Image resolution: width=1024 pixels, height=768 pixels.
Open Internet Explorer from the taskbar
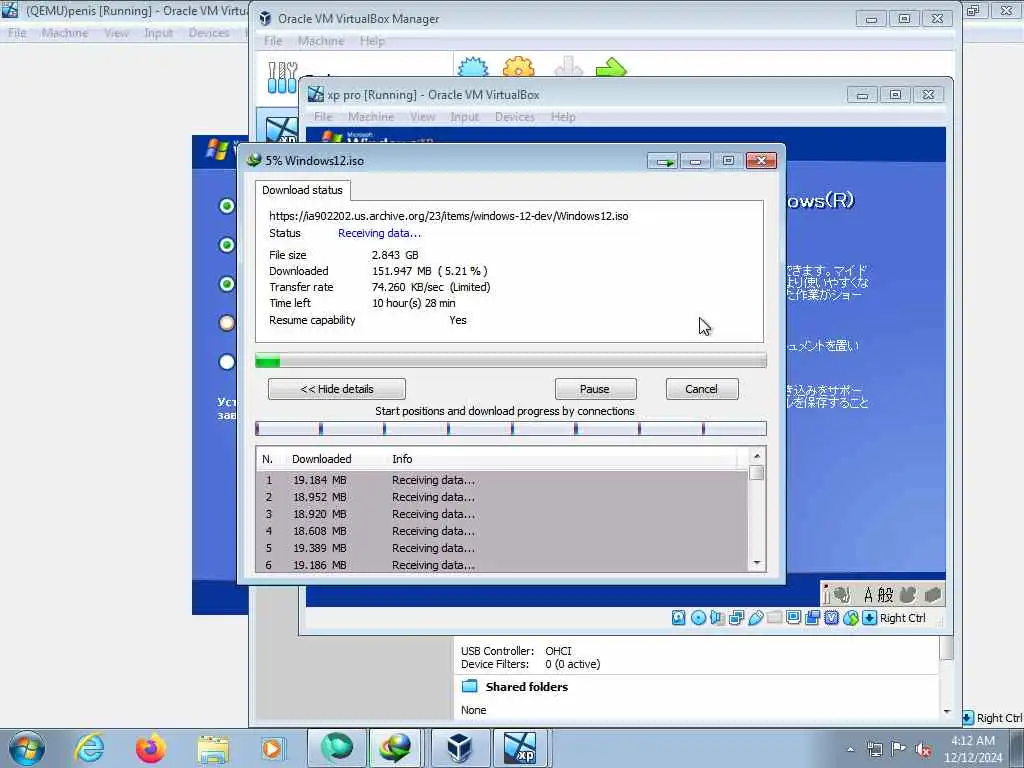pyautogui.click(x=89, y=748)
